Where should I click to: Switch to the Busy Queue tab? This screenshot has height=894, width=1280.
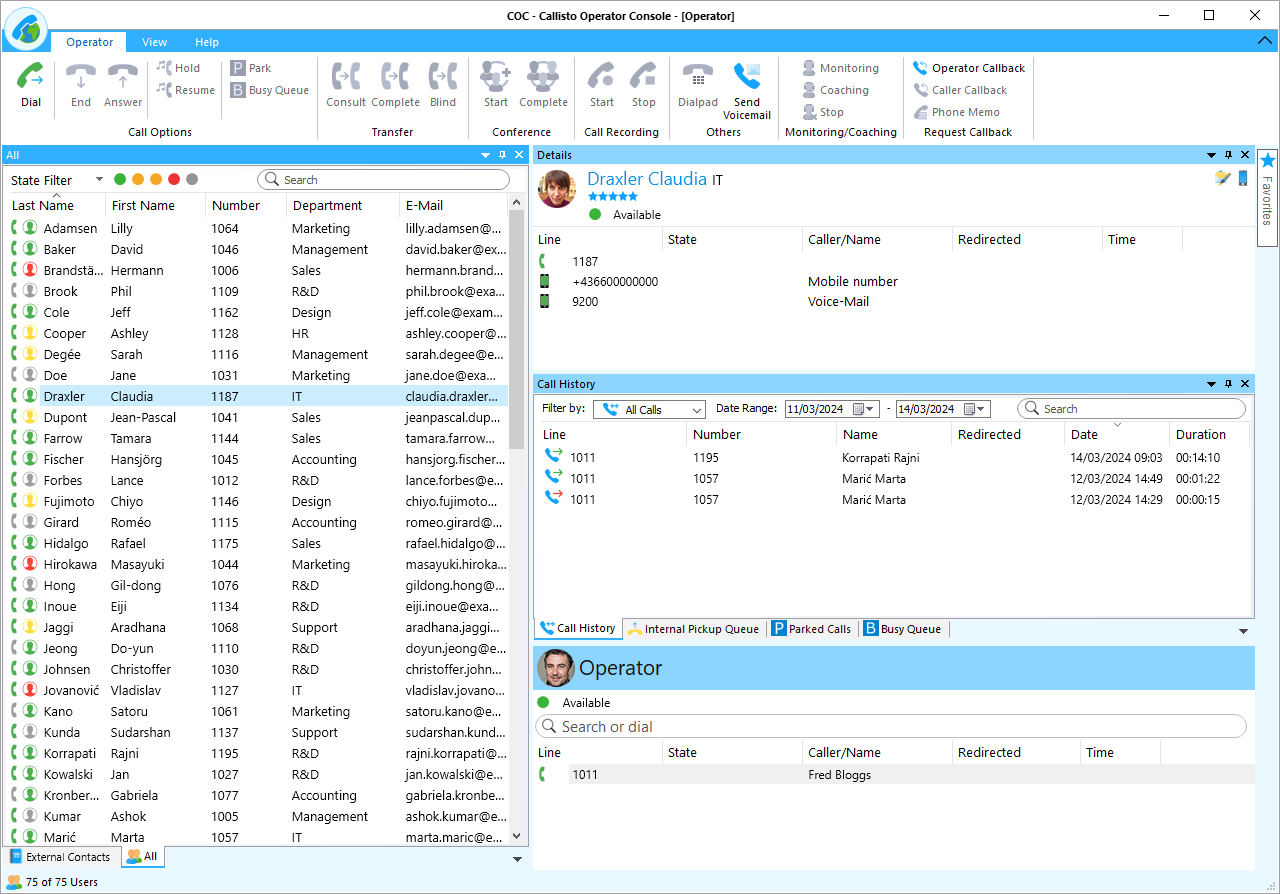coord(902,629)
